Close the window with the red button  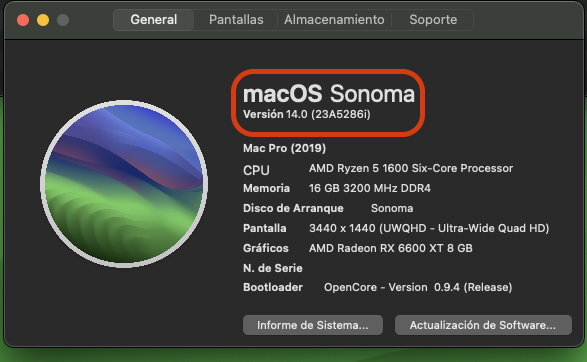23,20
